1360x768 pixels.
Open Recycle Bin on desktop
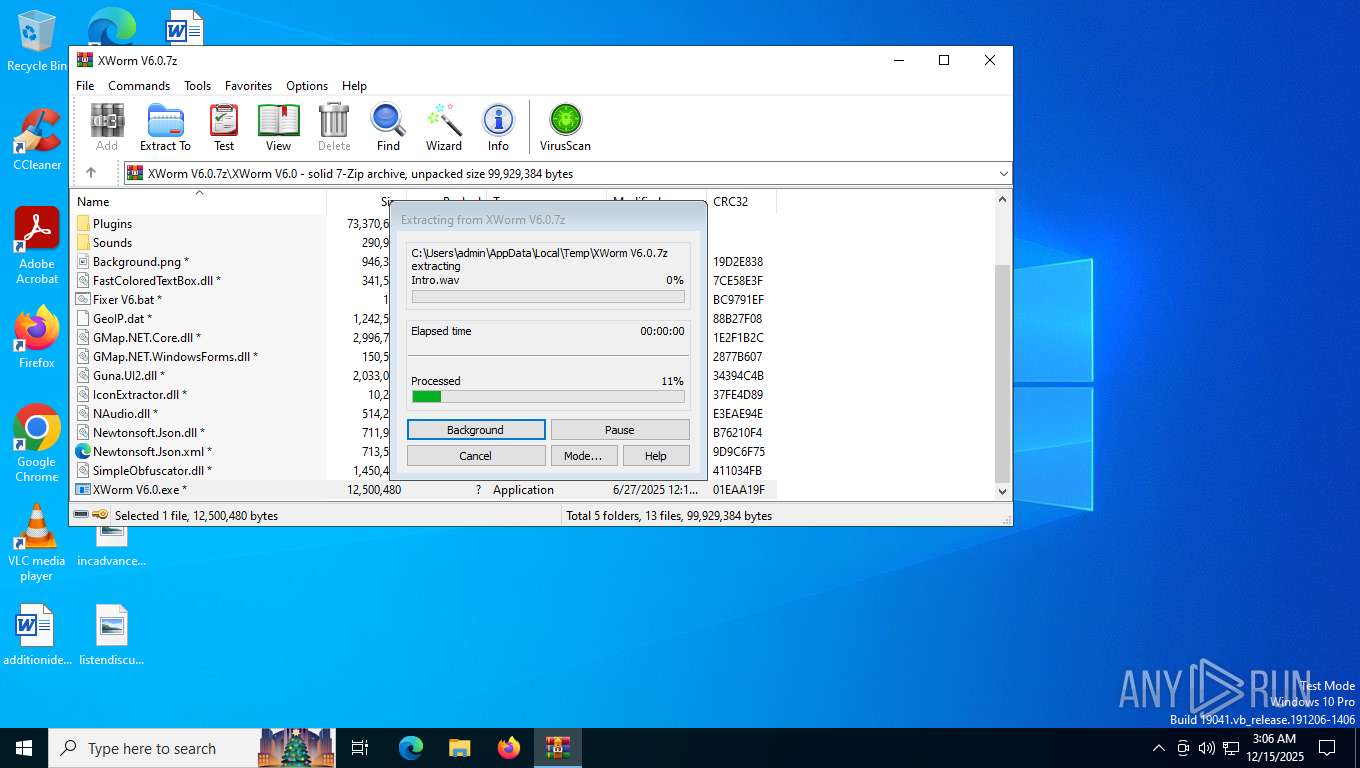pos(36,40)
